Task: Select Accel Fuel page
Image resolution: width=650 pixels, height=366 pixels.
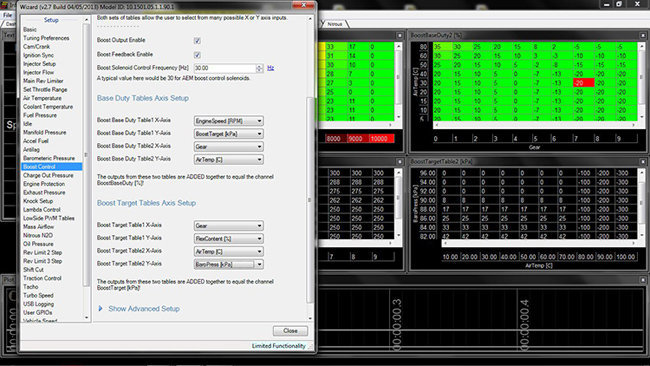Action: (36, 141)
